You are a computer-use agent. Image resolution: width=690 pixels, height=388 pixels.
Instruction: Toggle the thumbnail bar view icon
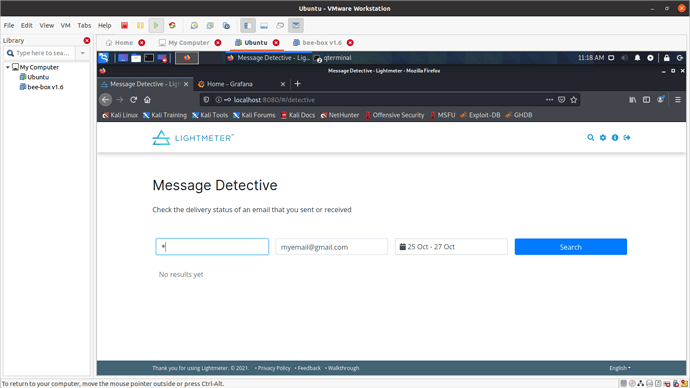point(264,26)
